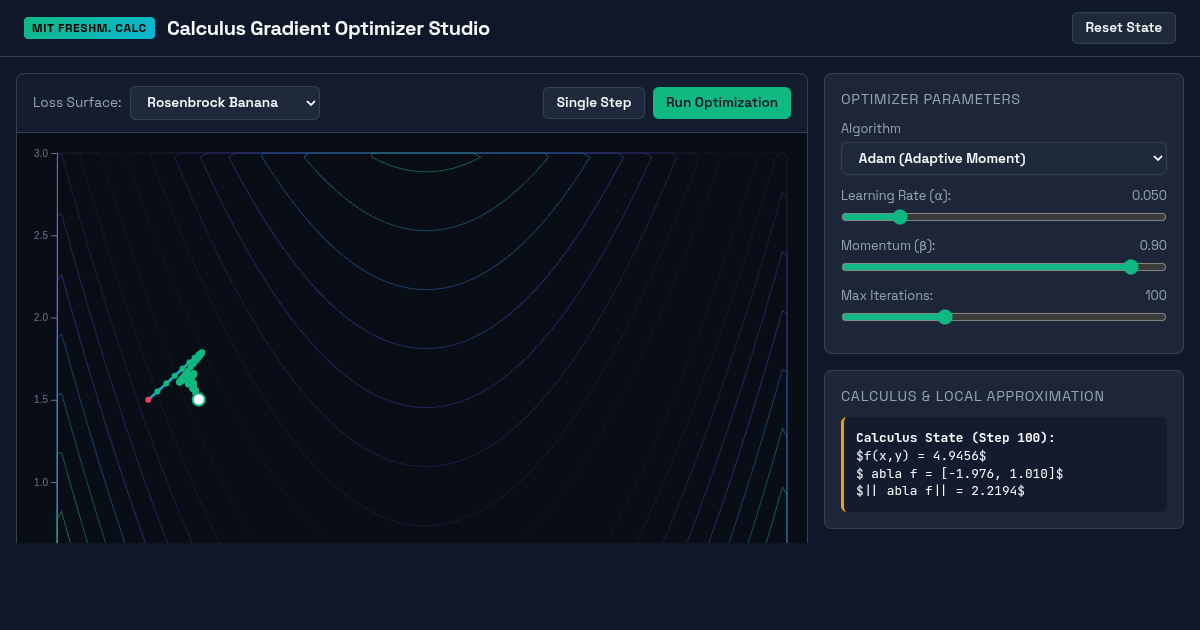Click the CALCULUS & LOCAL APPROXIMATION heading
The height and width of the screenshot is (630, 1200).
(972, 396)
